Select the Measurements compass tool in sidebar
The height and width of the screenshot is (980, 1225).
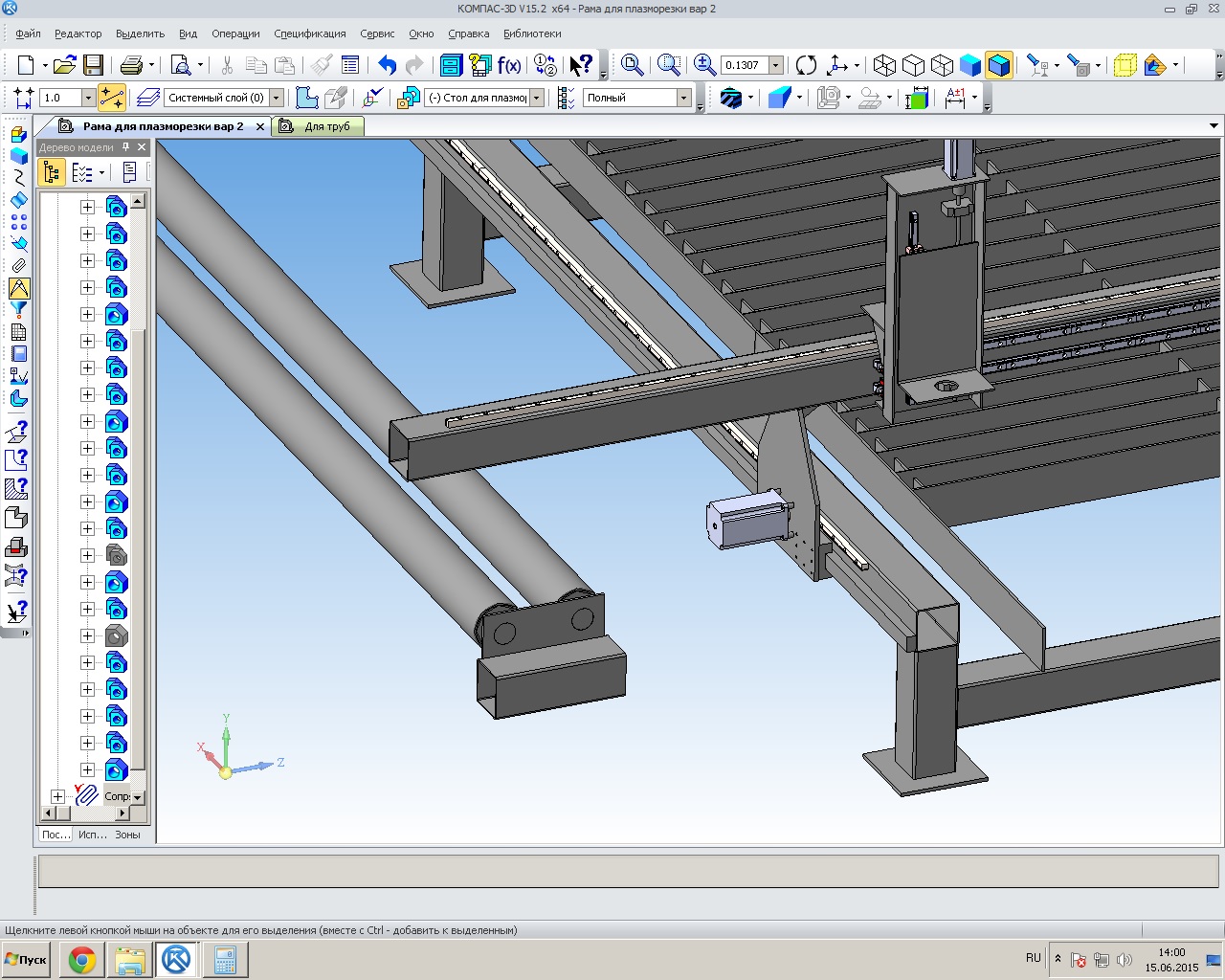point(18,288)
